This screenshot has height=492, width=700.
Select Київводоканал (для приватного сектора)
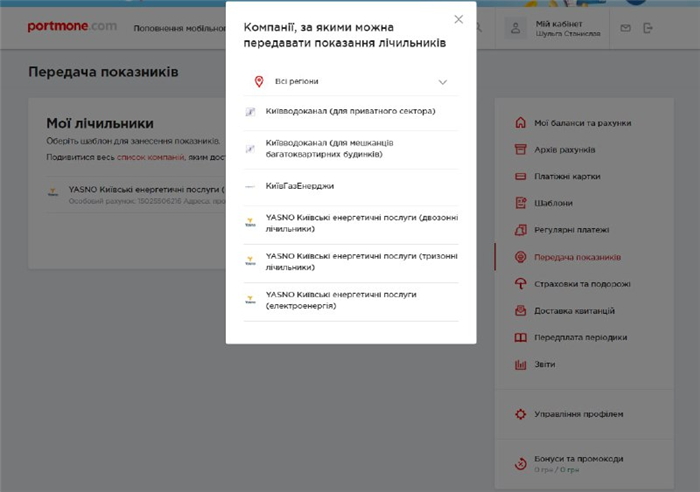[x=351, y=112]
